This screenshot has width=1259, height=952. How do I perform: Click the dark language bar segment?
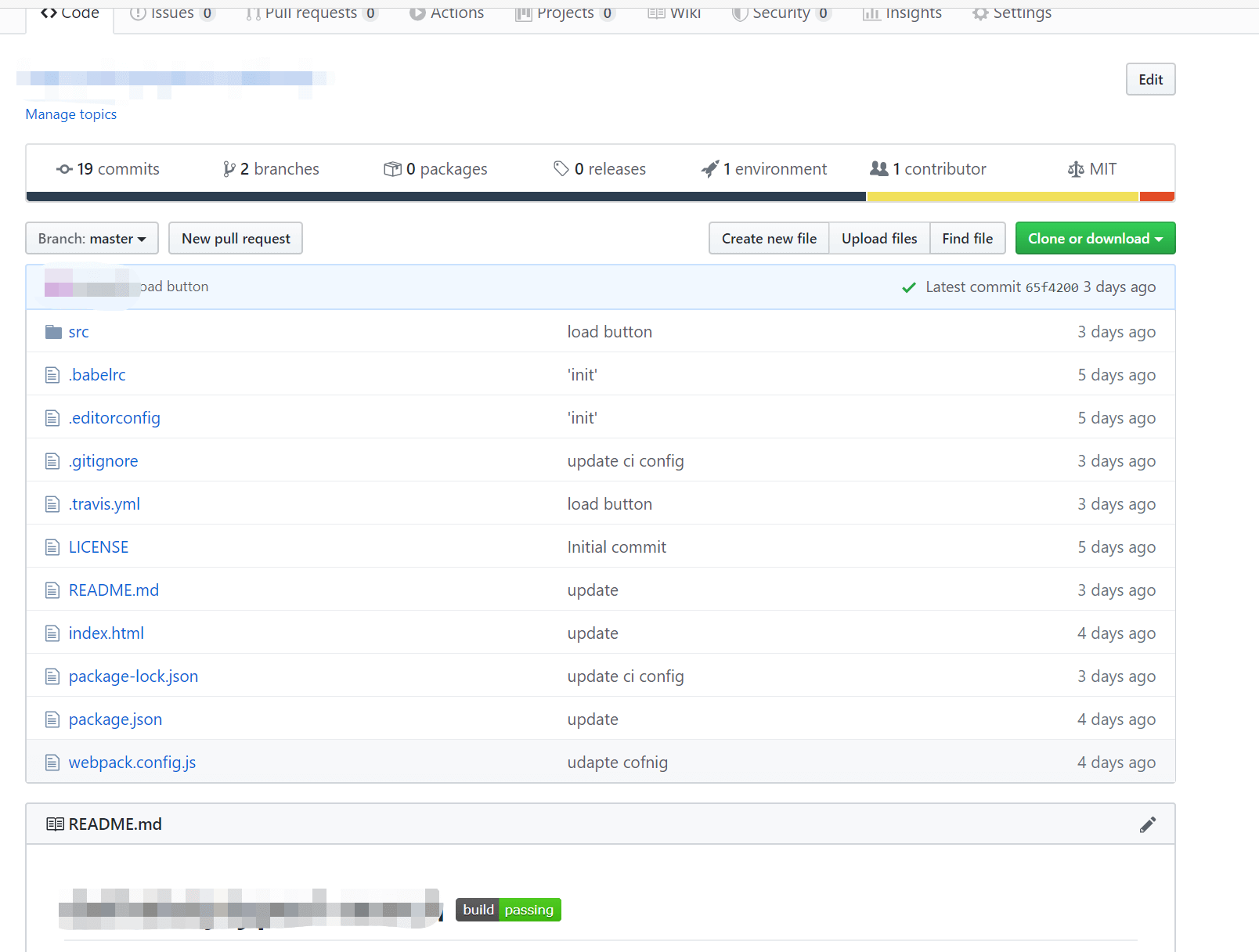446,197
